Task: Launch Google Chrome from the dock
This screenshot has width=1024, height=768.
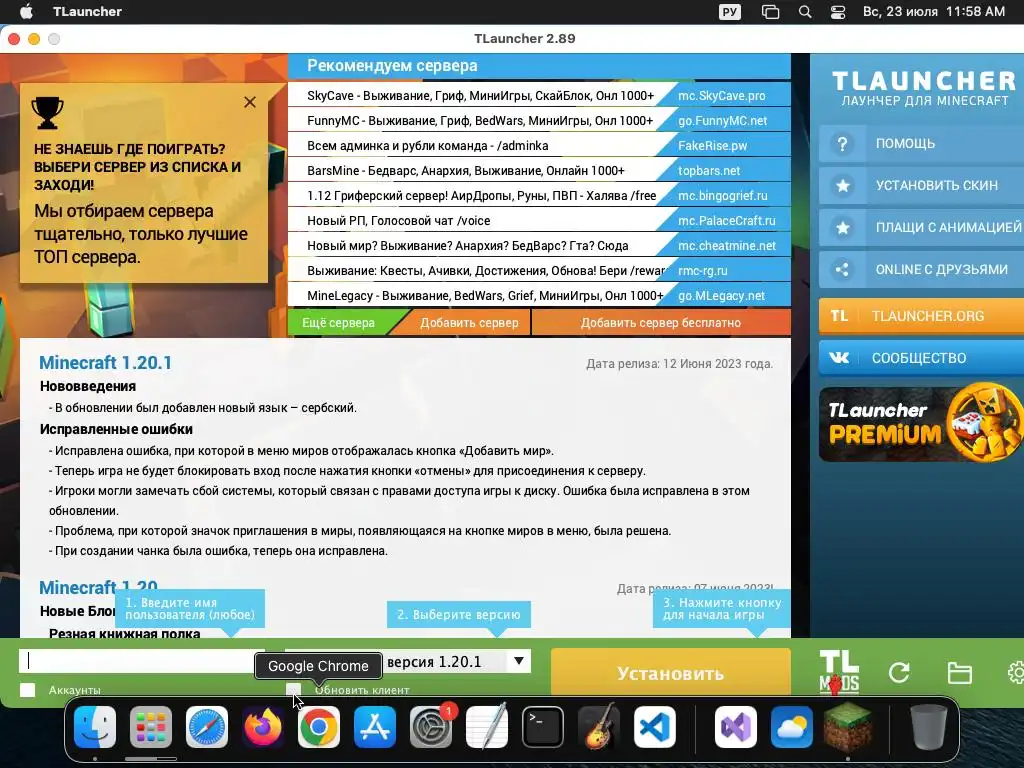Action: (x=319, y=727)
